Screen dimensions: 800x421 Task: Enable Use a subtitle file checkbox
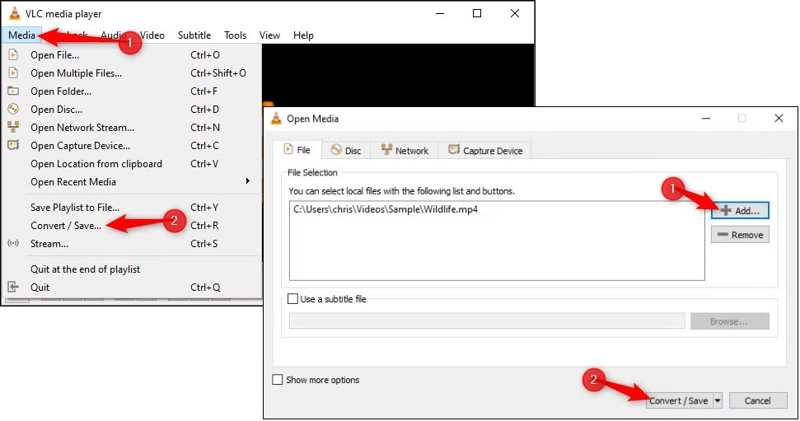(x=293, y=299)
